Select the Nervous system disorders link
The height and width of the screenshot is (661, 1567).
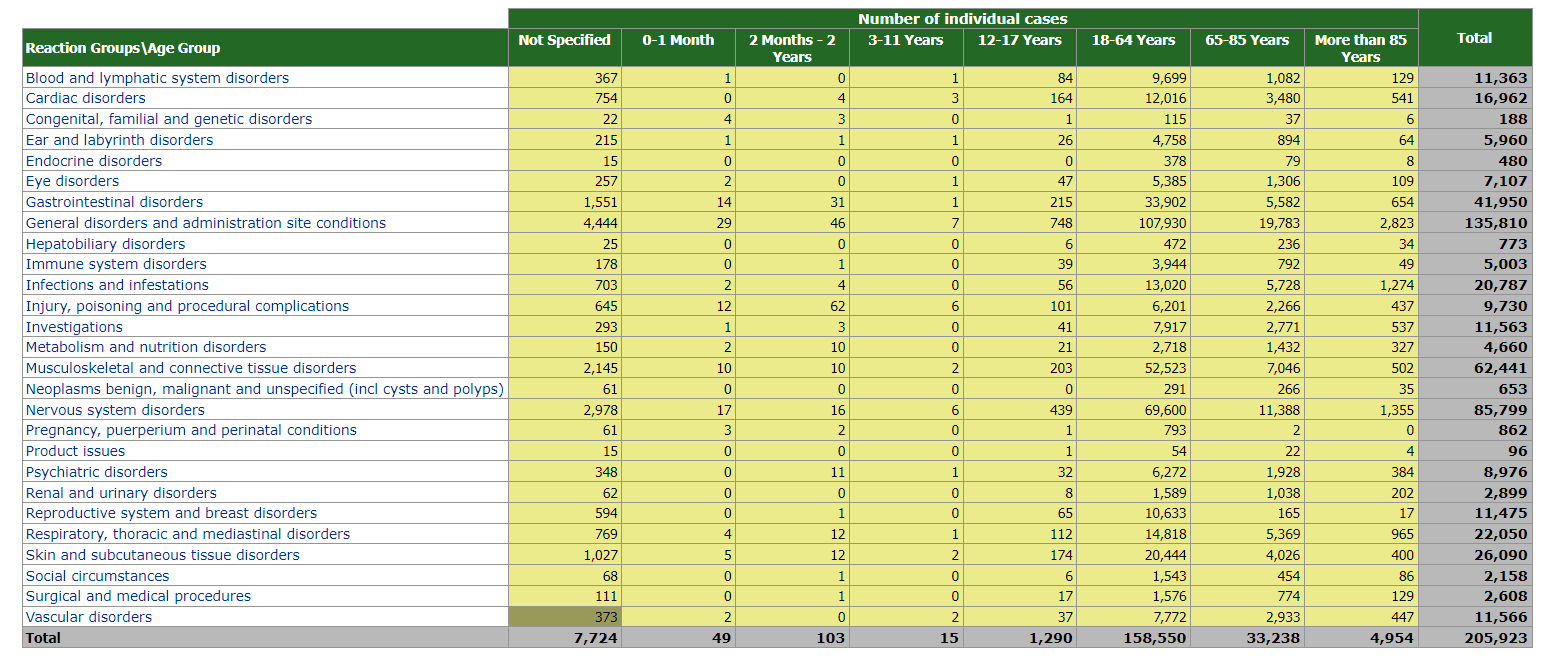115,410
